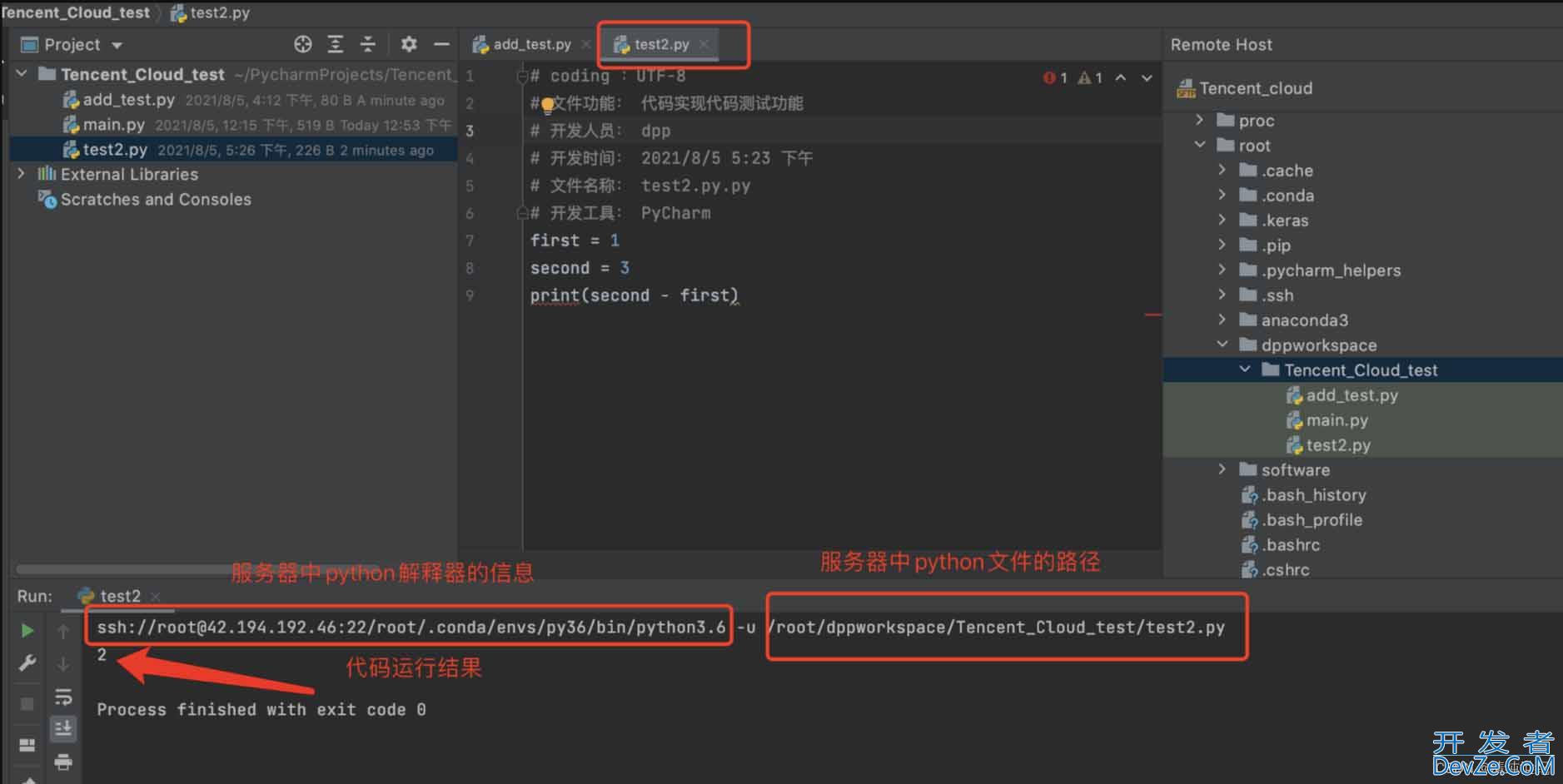Expand the .keras remote folder
The image size is (1563, 784).
tap(1222, 220)
